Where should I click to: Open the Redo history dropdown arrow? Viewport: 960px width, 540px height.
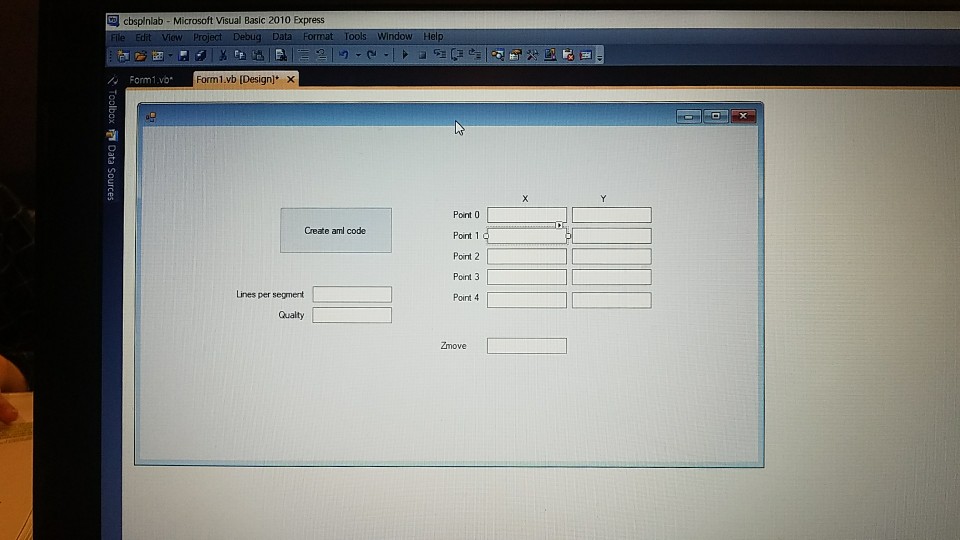[386, 55]
